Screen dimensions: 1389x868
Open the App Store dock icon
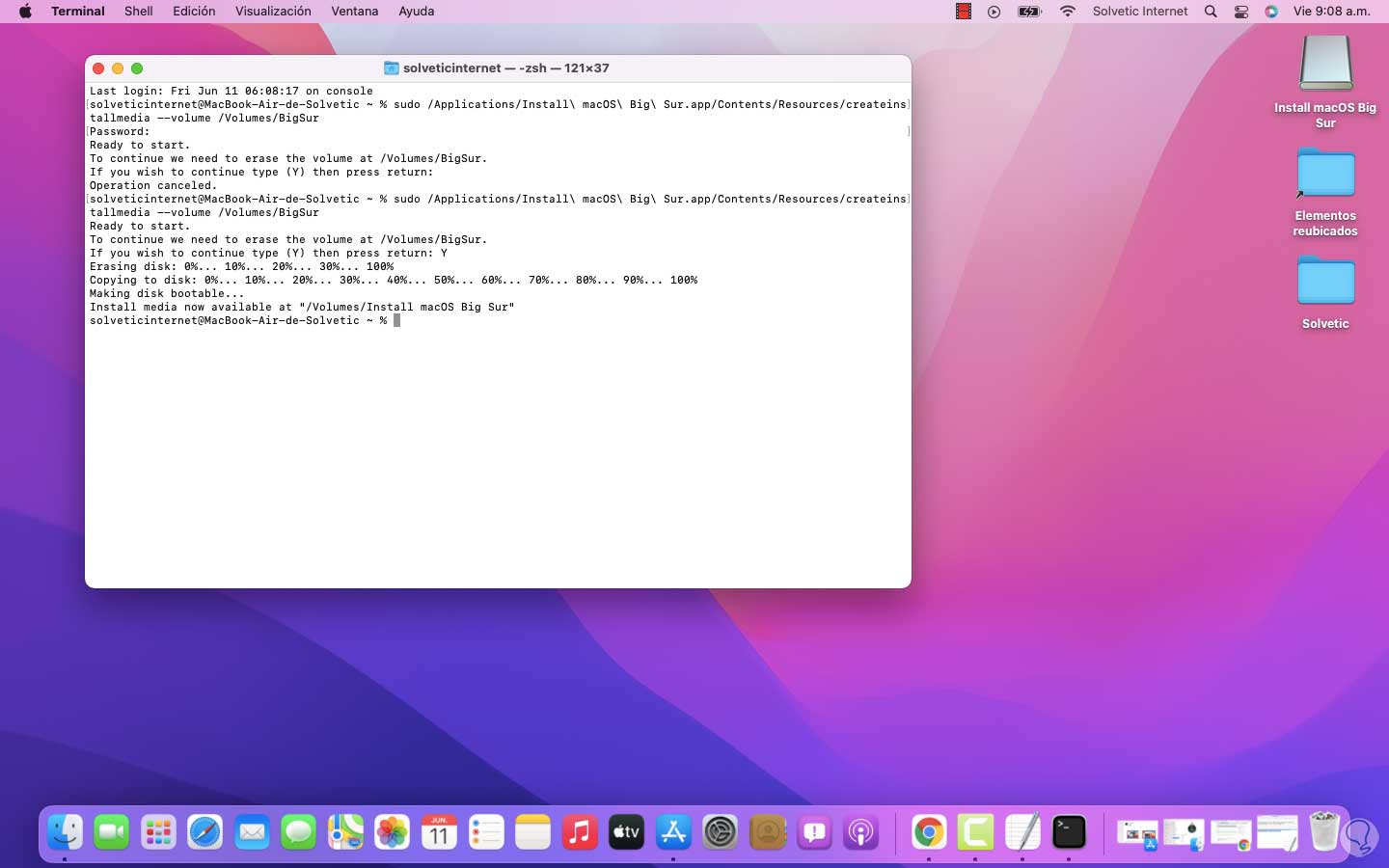(x=673, y=831)
